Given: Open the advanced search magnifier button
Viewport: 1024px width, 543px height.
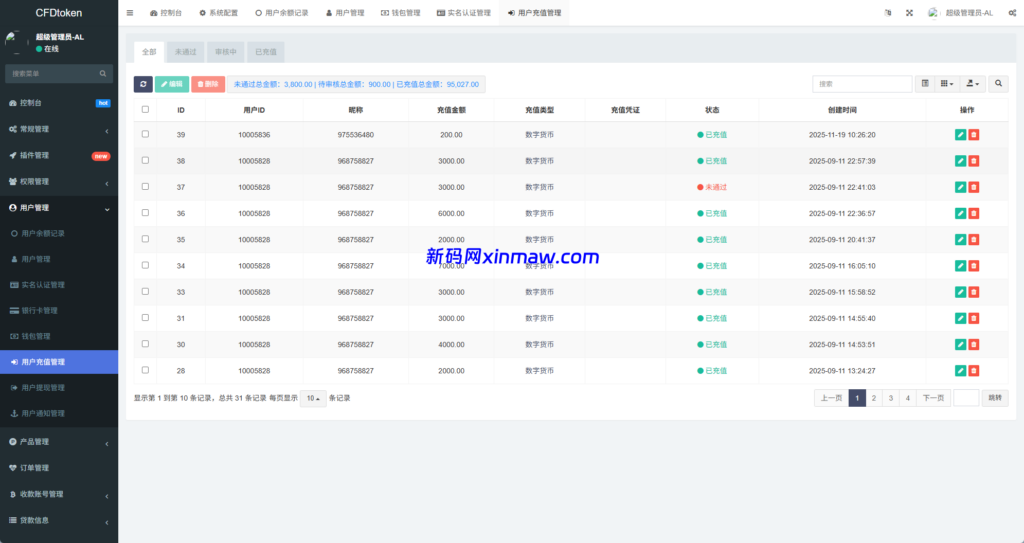Looking at the screenshot, I should pos(998,84).
